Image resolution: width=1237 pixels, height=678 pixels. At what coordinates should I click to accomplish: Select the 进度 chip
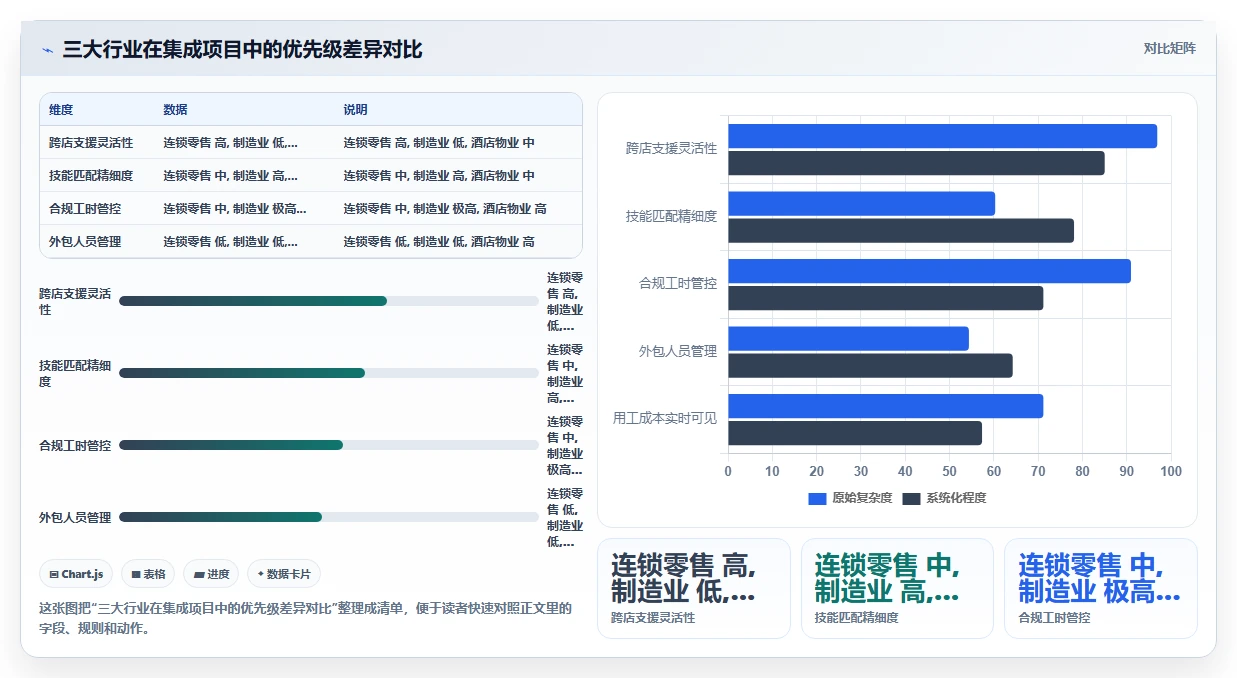(211, 574)
